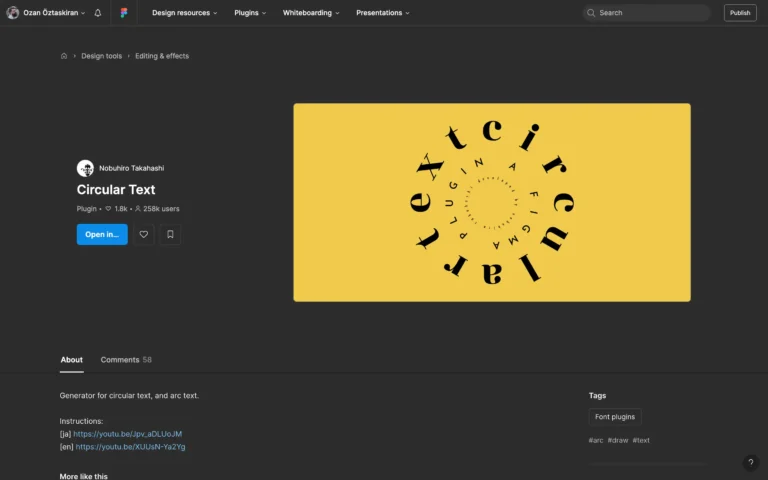
Task: Open Design tools breadcrumb link
Action: pos(101,56)
